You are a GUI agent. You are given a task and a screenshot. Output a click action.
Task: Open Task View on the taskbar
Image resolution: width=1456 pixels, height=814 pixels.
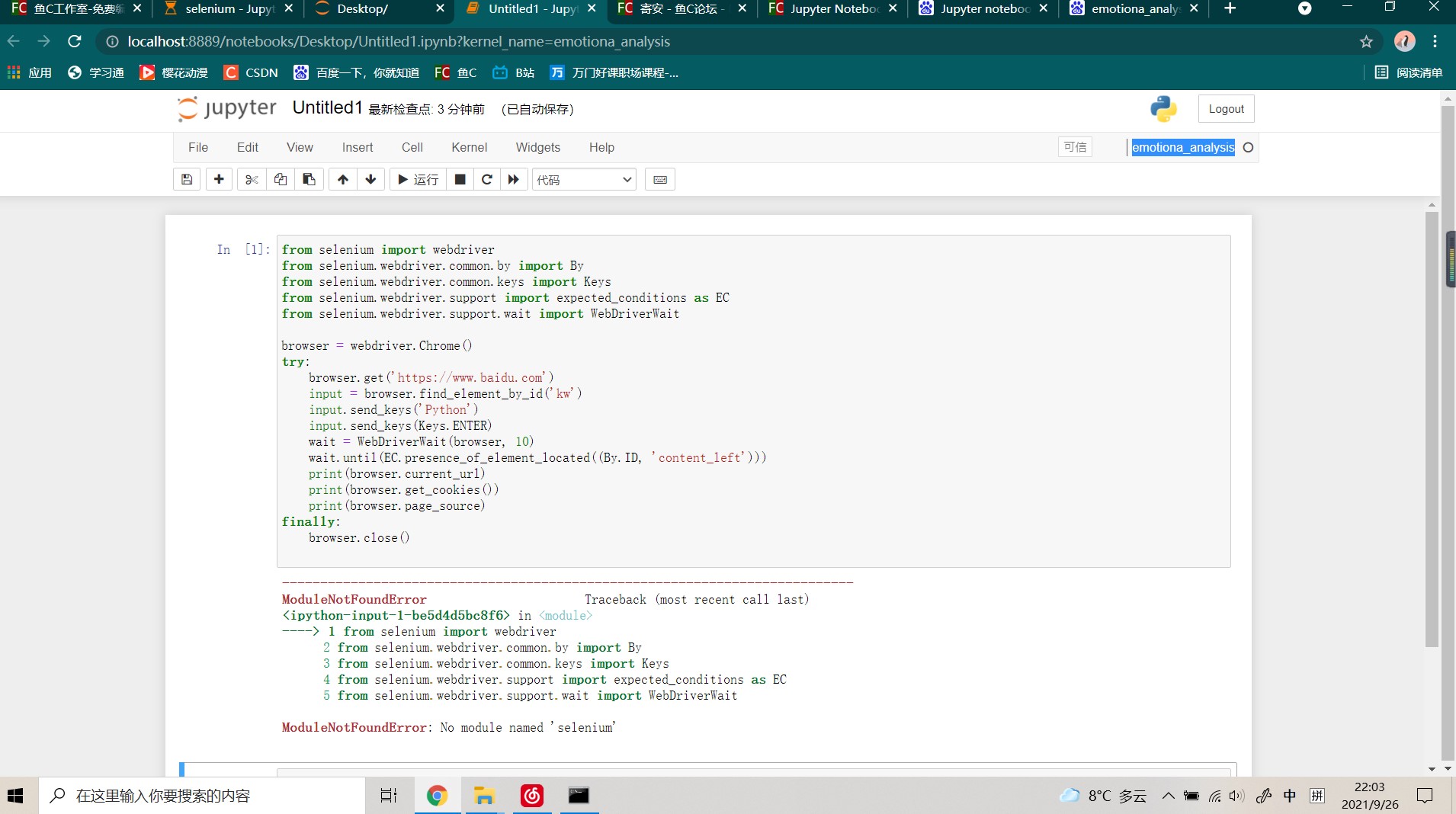coord(389,796)
